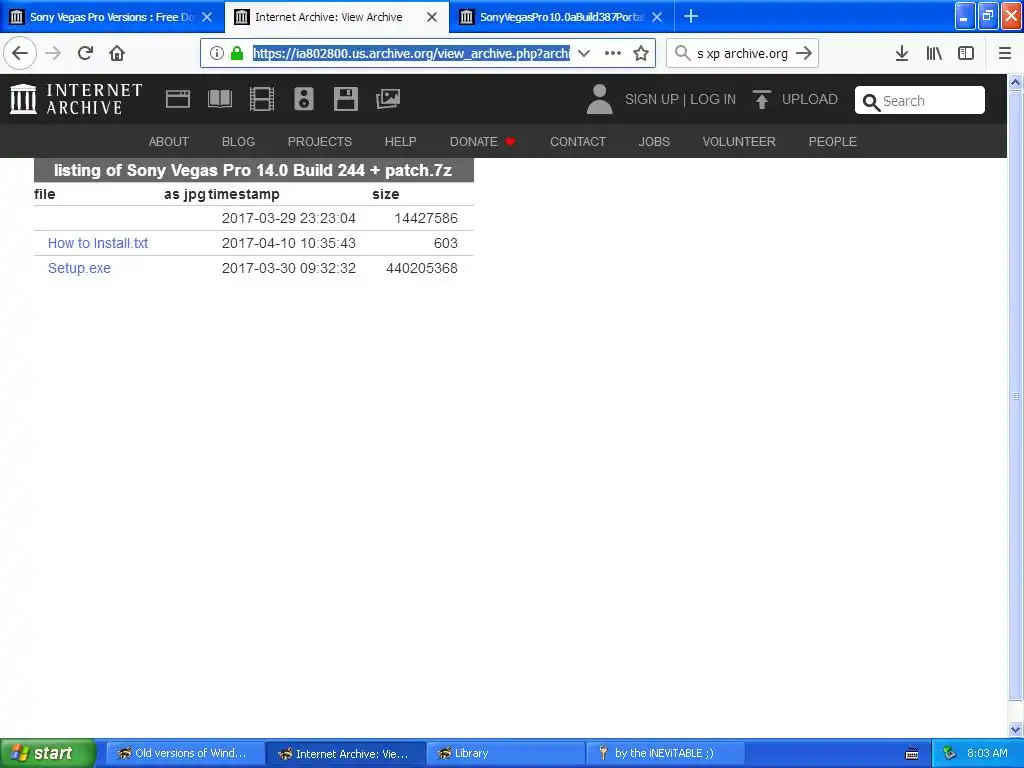Viewport: 1024px width, 768px height.
Task: Open the Downloads panel arrow icon
Action: (902, 53)
